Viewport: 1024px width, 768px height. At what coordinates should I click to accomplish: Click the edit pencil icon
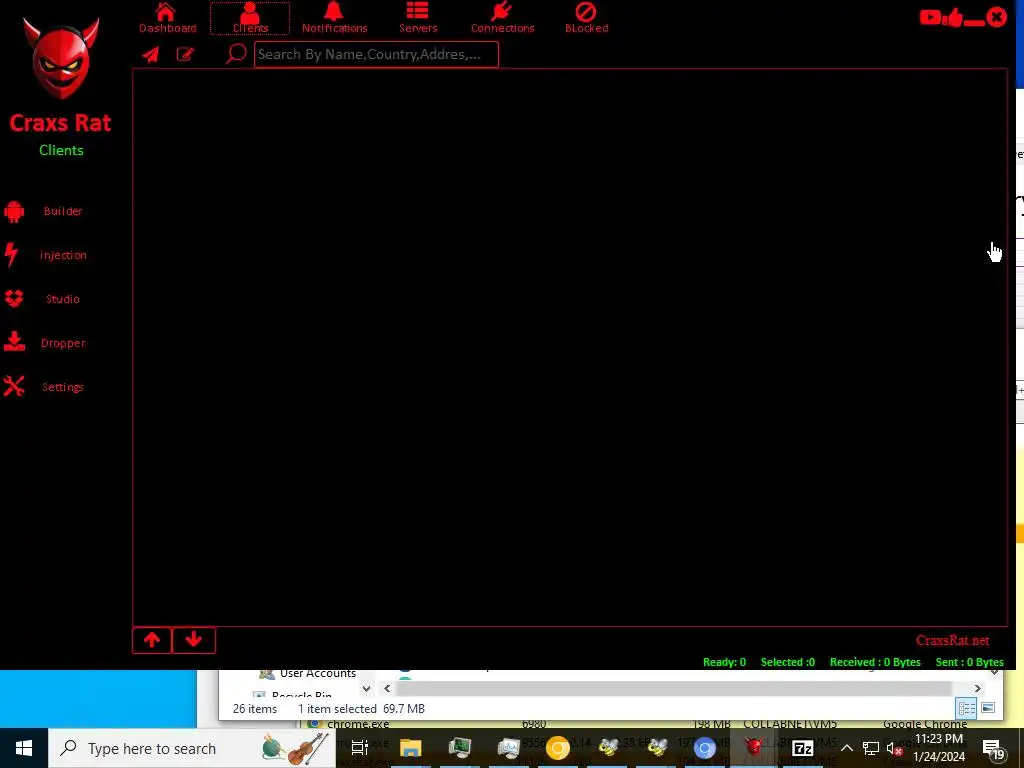point(185,54)
